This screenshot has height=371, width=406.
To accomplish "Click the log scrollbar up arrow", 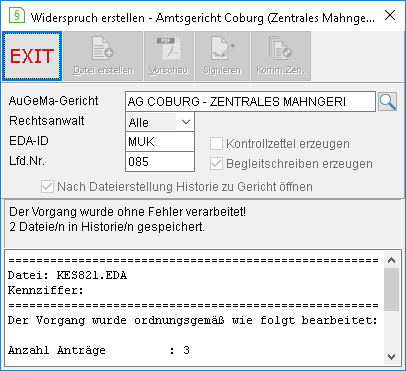I will (x=392, y=260).
